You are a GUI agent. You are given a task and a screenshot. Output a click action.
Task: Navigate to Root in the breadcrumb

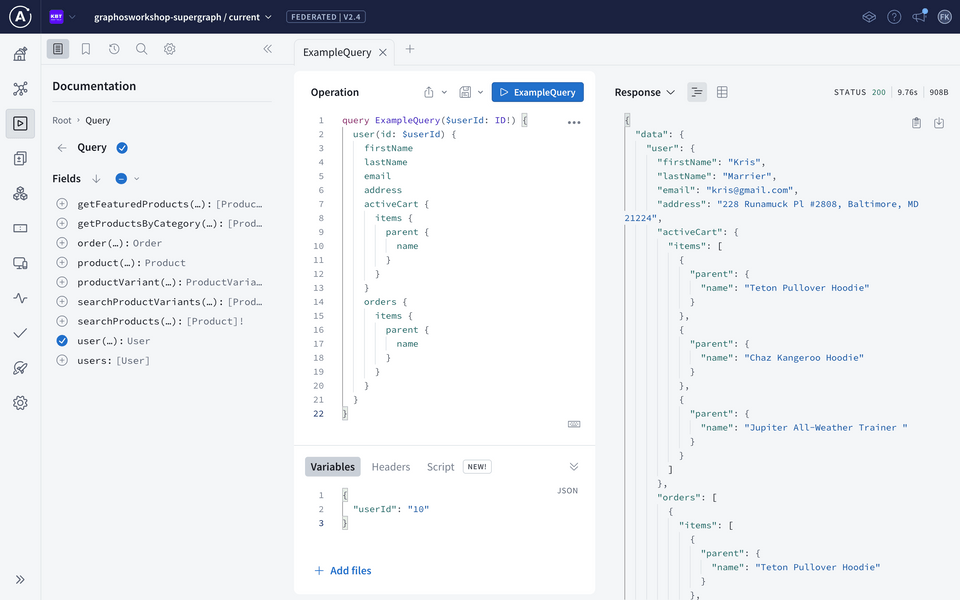(62, 121)
